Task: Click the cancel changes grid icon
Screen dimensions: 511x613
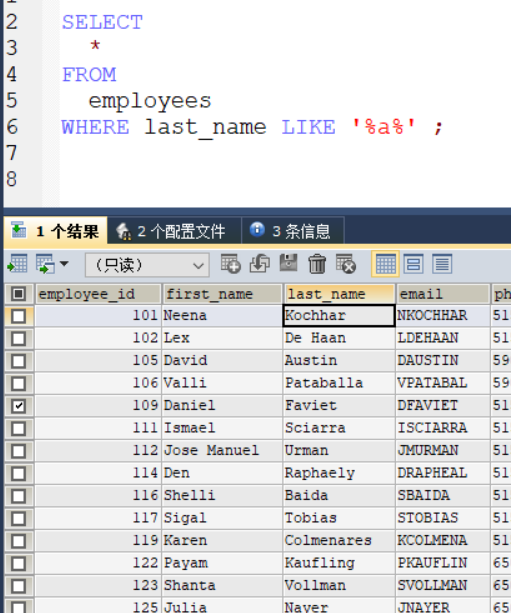Action: pos(346,264)
